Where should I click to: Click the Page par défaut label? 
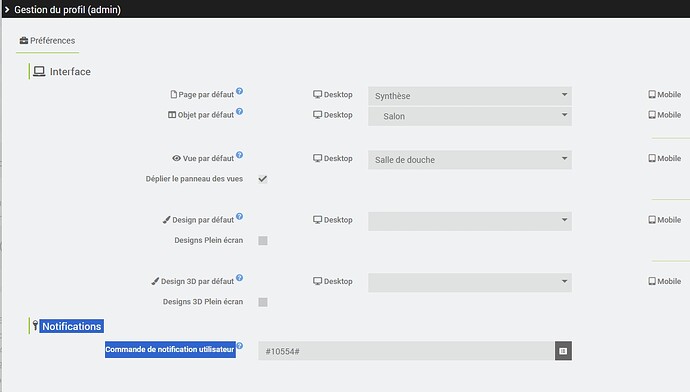click(206, 95)
